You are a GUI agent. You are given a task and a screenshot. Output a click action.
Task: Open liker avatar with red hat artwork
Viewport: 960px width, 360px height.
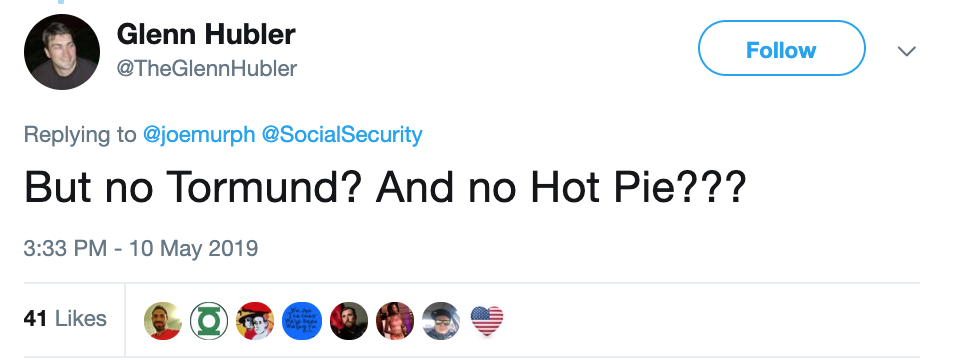[255, 321]
